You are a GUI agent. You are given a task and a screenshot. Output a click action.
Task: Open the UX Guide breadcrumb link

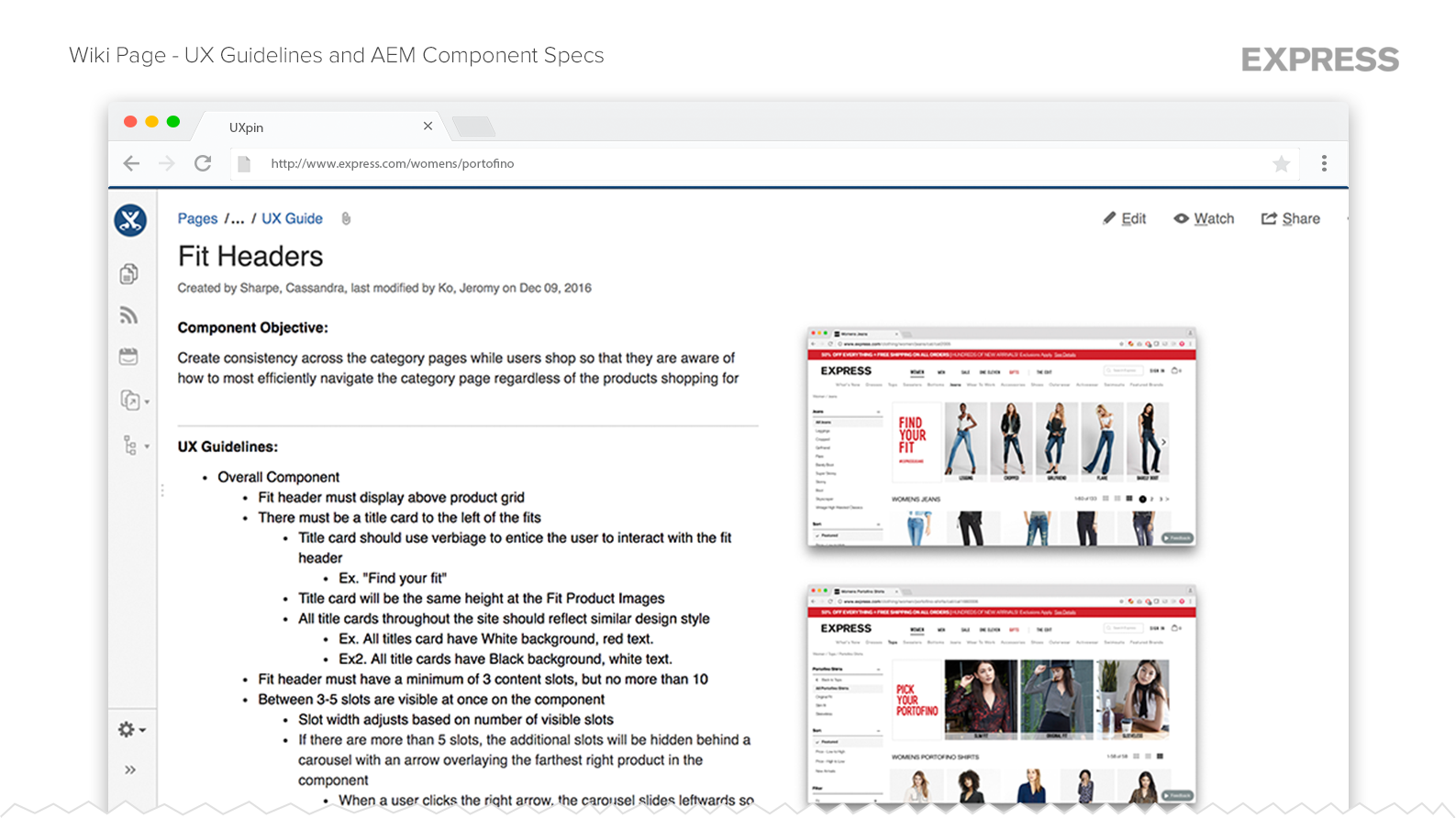(292, 218)
